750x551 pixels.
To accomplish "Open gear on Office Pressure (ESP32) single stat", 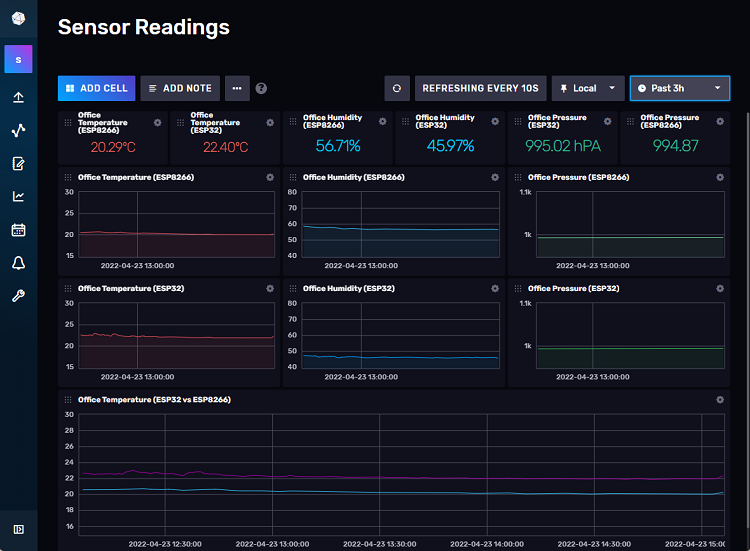I will click(x=607, y=121).
